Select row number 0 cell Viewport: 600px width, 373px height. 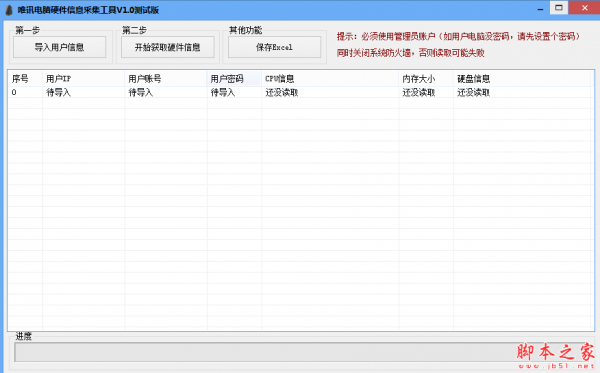[25, 92]
